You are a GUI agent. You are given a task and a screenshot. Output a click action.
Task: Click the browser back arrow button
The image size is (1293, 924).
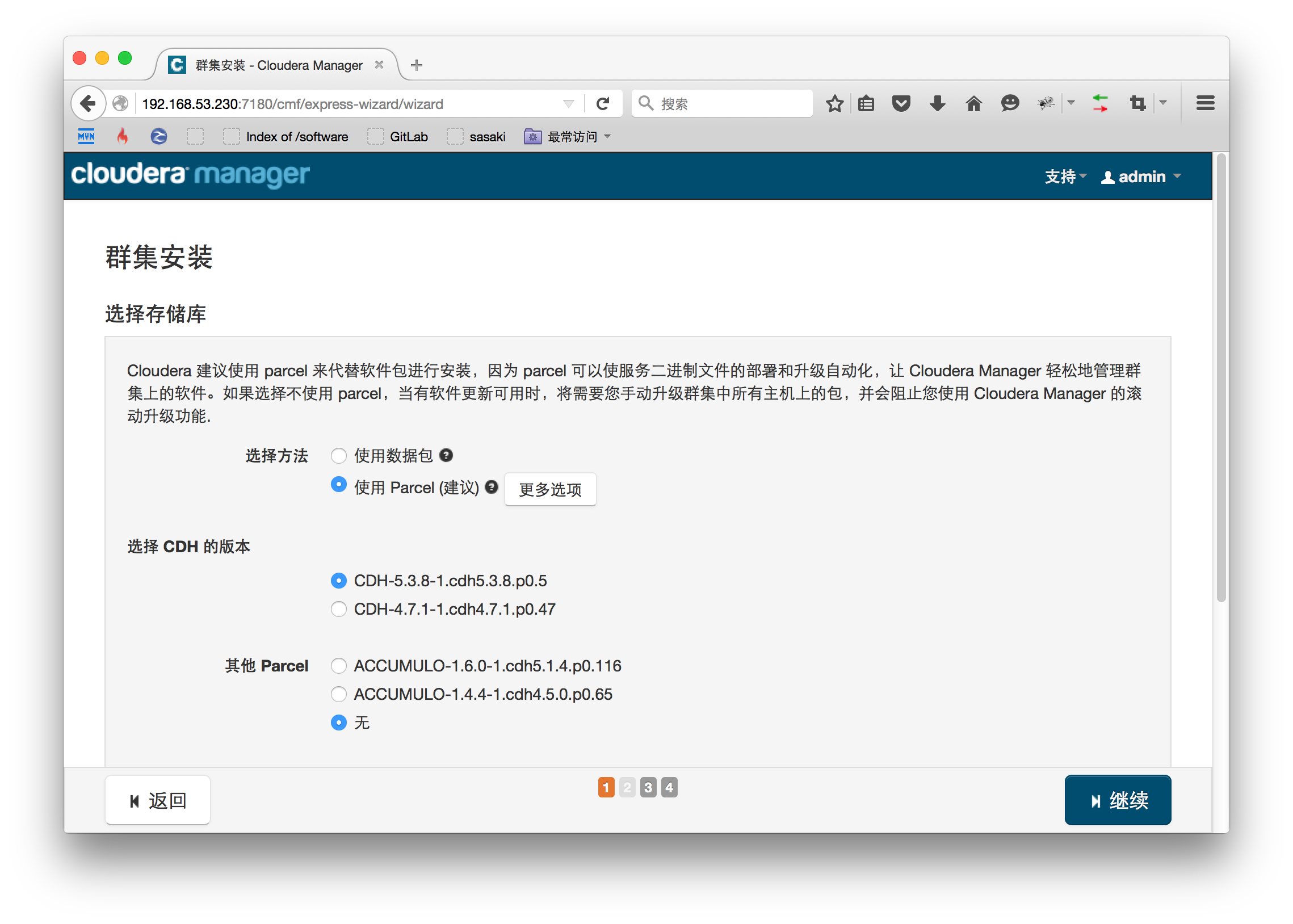(88, 103)
